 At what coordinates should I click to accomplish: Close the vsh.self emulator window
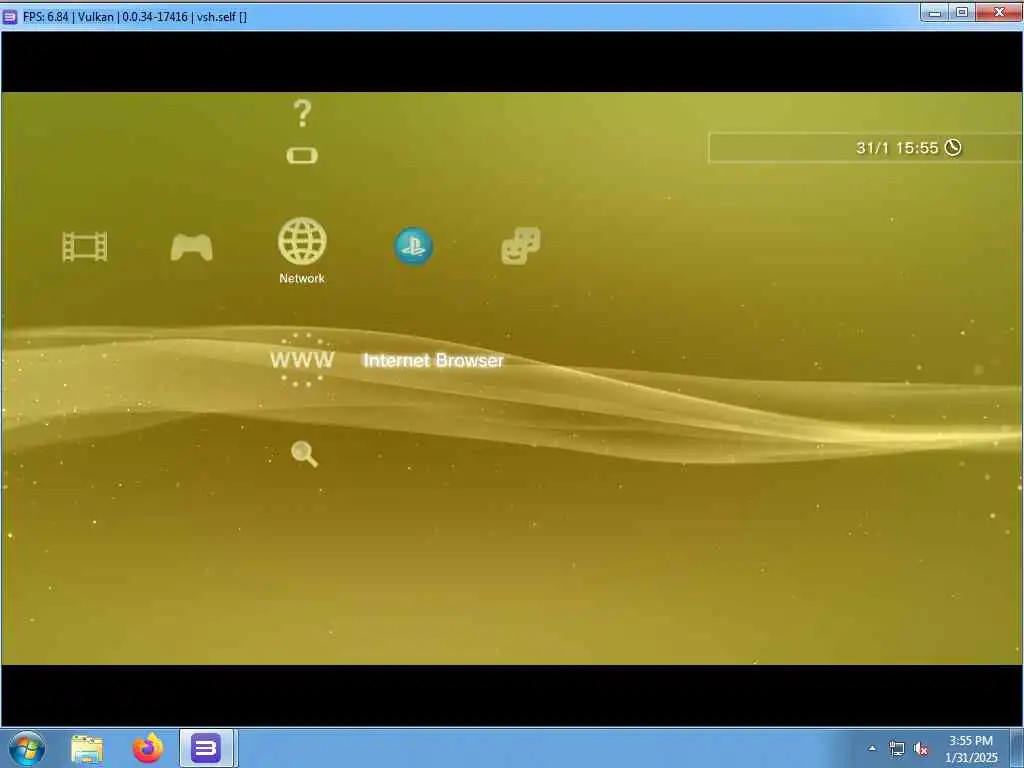tap(999, 12)
